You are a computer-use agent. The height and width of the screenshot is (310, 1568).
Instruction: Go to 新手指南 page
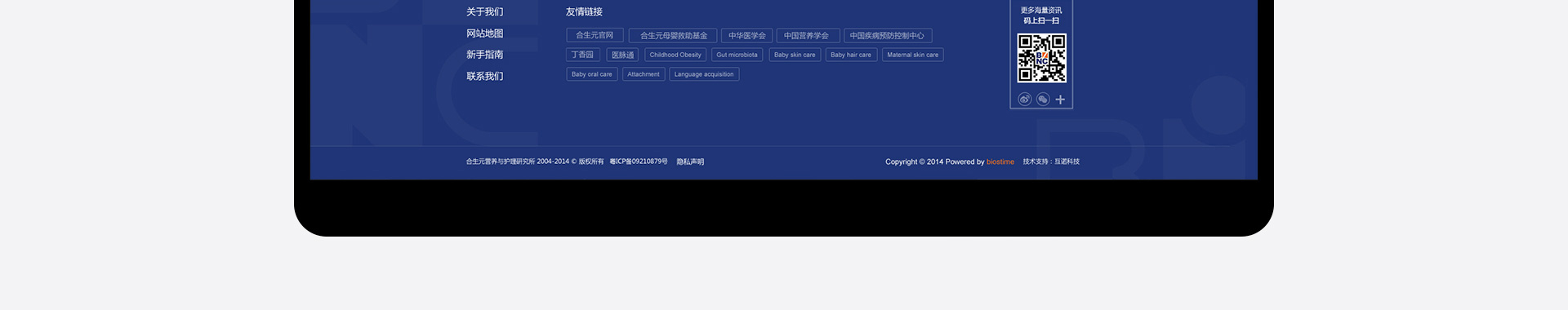[x=484, y=55]
